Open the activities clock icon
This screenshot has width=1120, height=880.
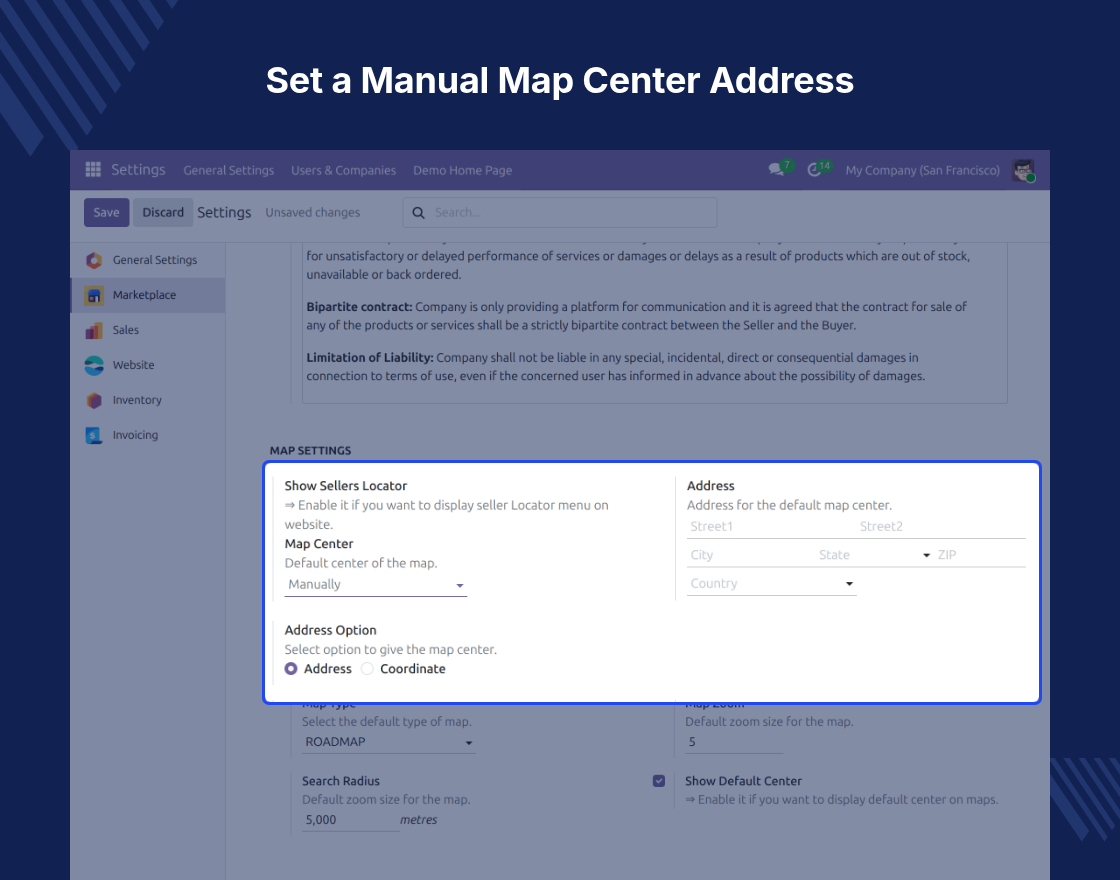coord(814,170)
